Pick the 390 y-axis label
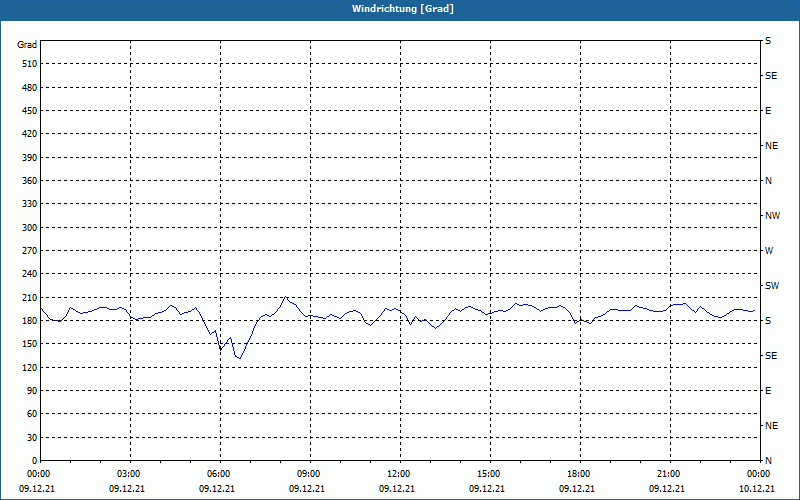This screenshot has height=500, width=800. click(30, 157)
